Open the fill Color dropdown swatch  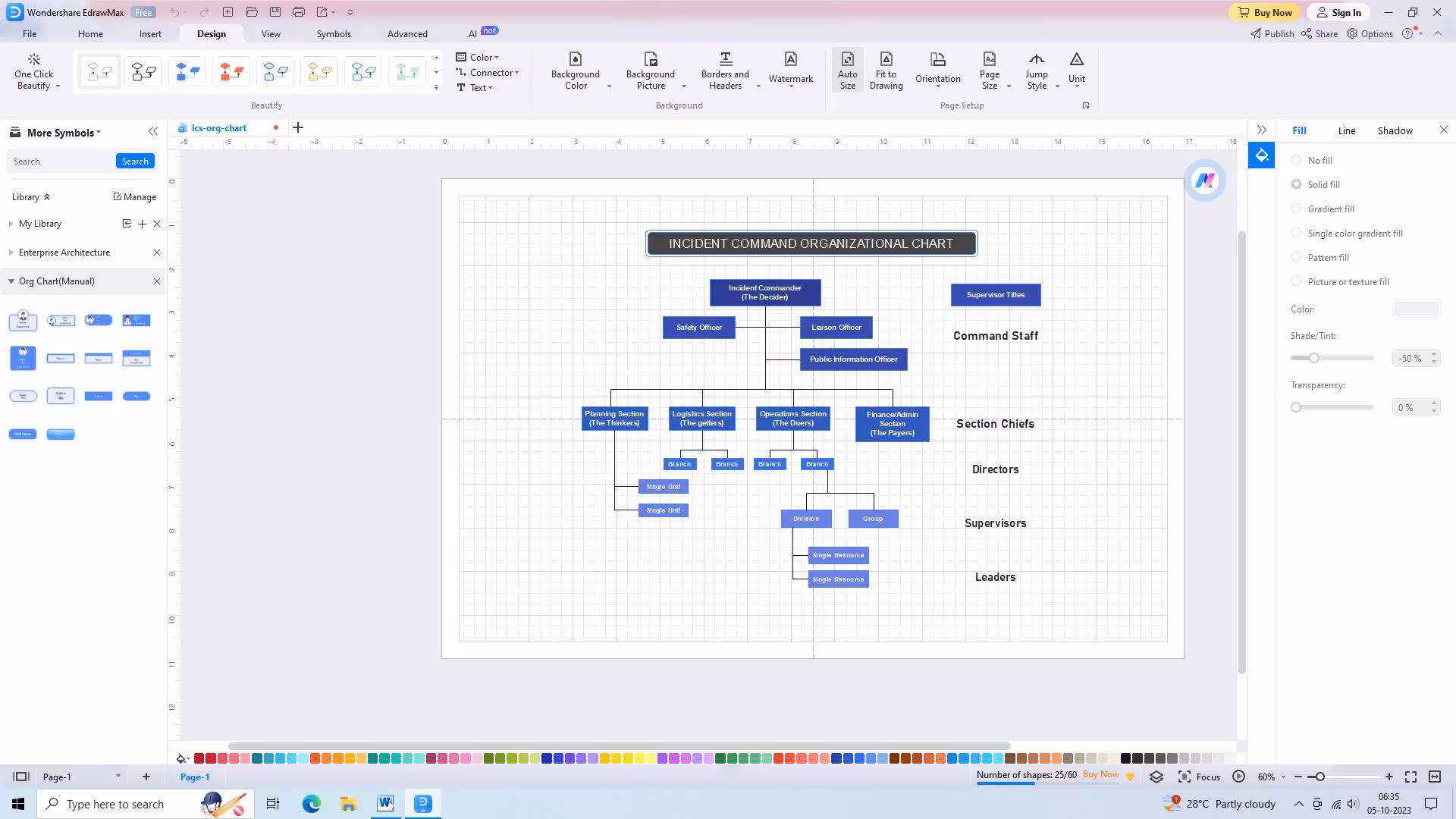(1416, 309)
